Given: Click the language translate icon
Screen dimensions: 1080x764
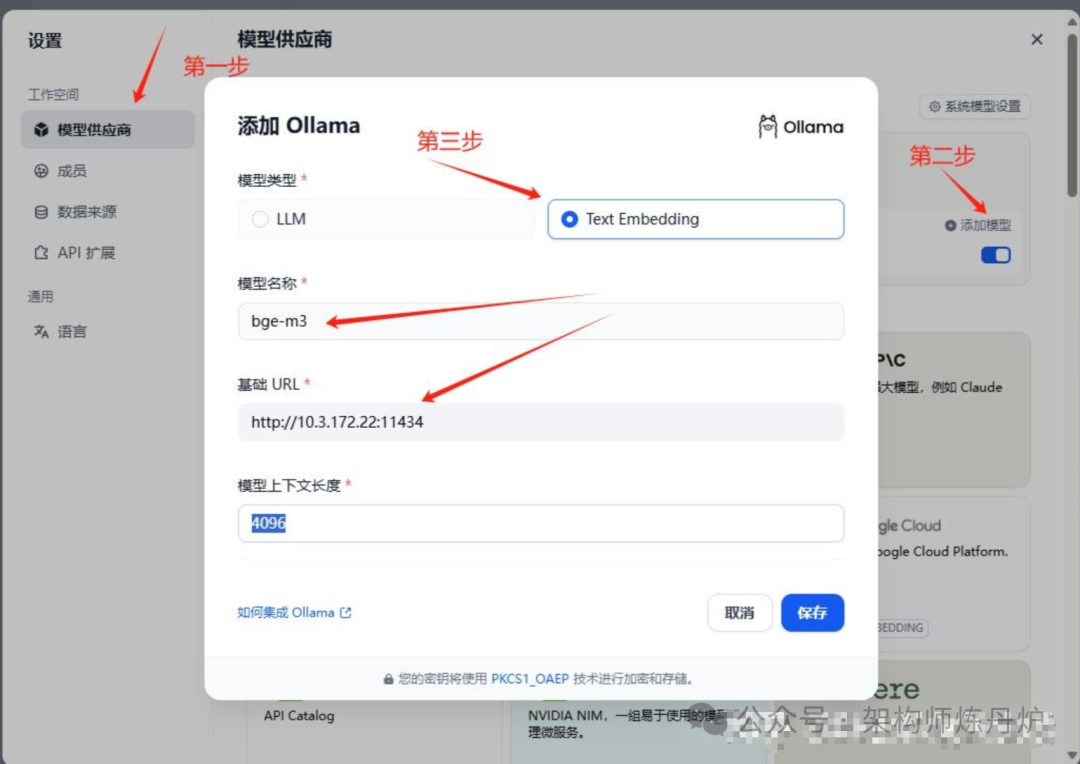Looking at the screenshot, I should (x=41, y=331).
